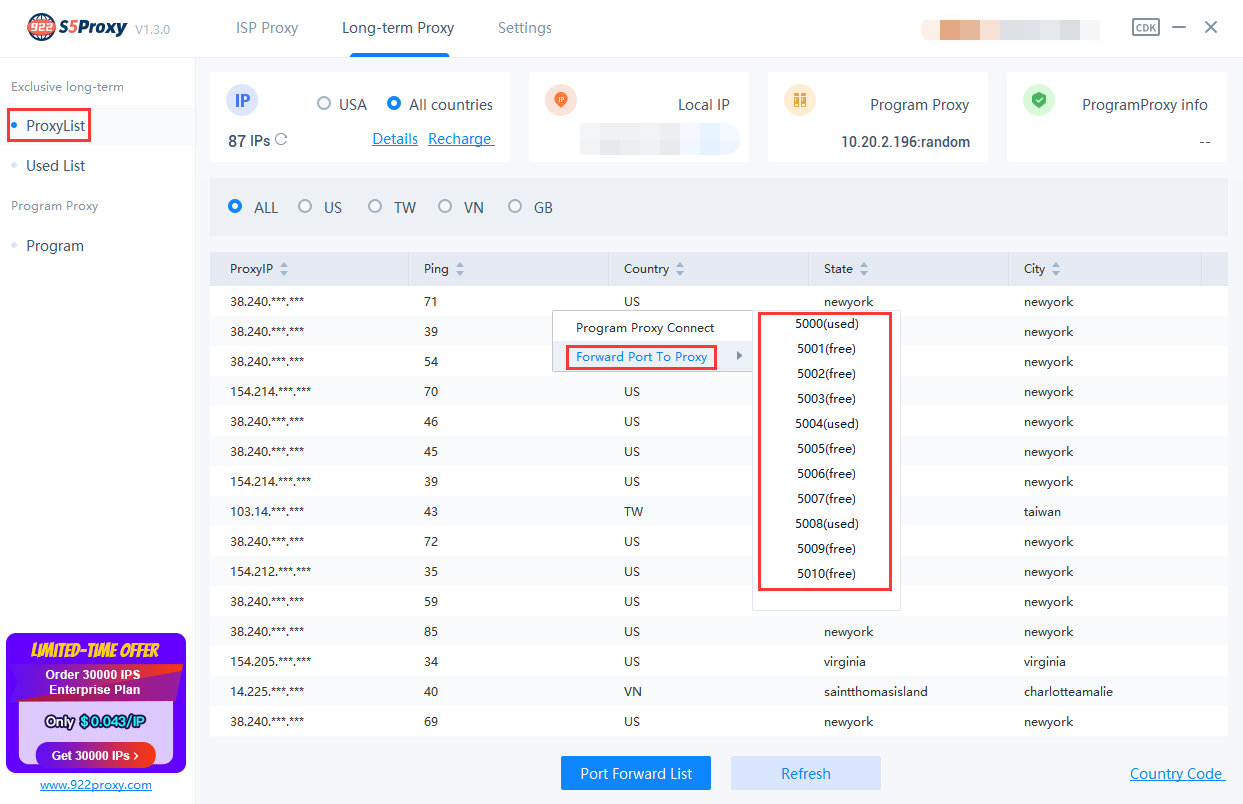Open the Settings tab

pyautogui.click(x=525, y=28)
